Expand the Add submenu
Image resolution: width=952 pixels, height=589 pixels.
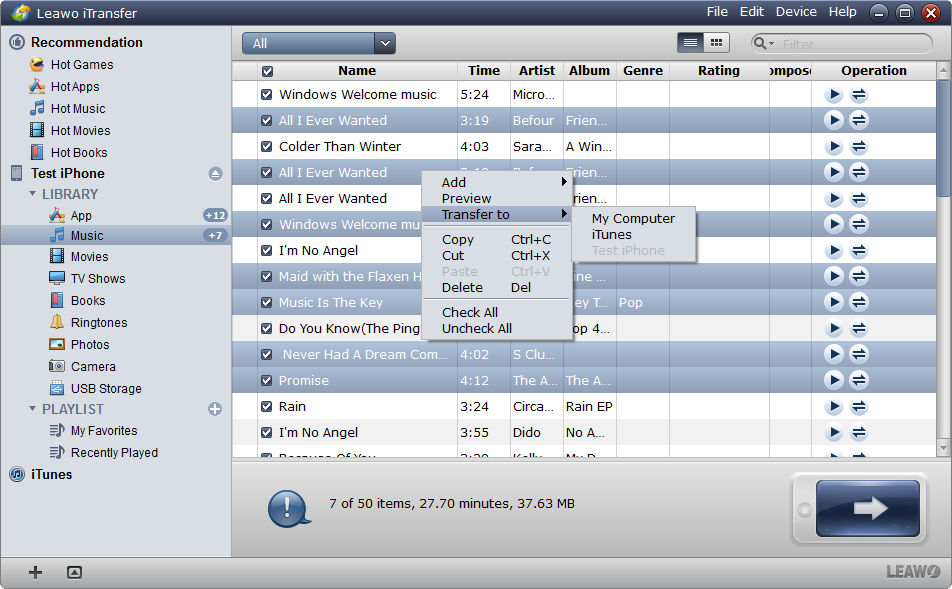(x=497, y=182)
